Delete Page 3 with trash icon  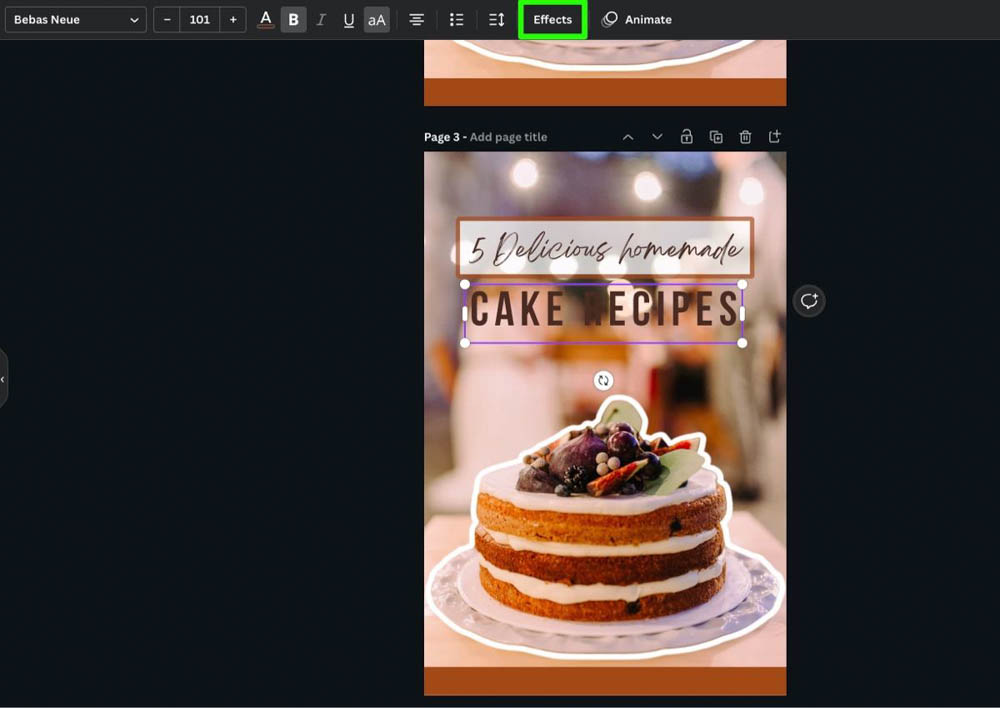click(x=745, y=137)
